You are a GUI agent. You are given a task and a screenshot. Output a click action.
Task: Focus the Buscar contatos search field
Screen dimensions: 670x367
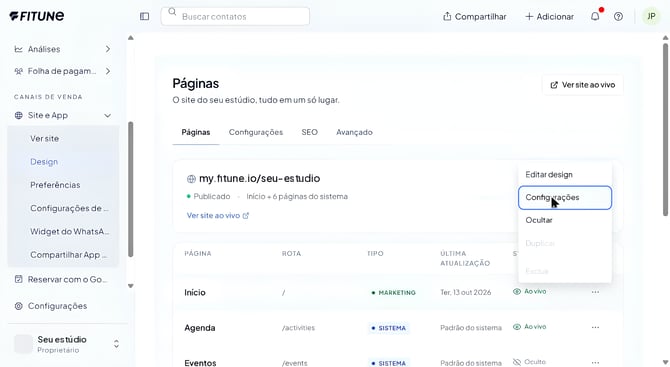coord(235,16)
